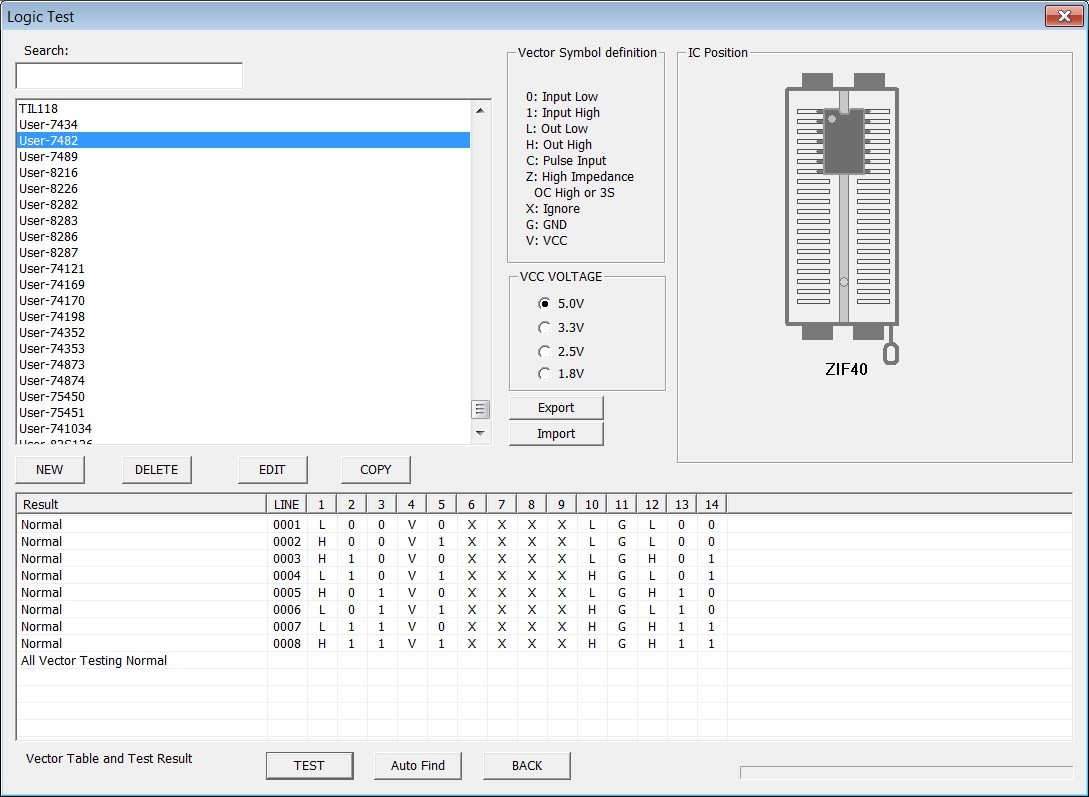The height and width of the screenshot is (797, 1089).
Task: Choose User-74170 from the list
Action: pyautogui.click(x=243, y=301)
